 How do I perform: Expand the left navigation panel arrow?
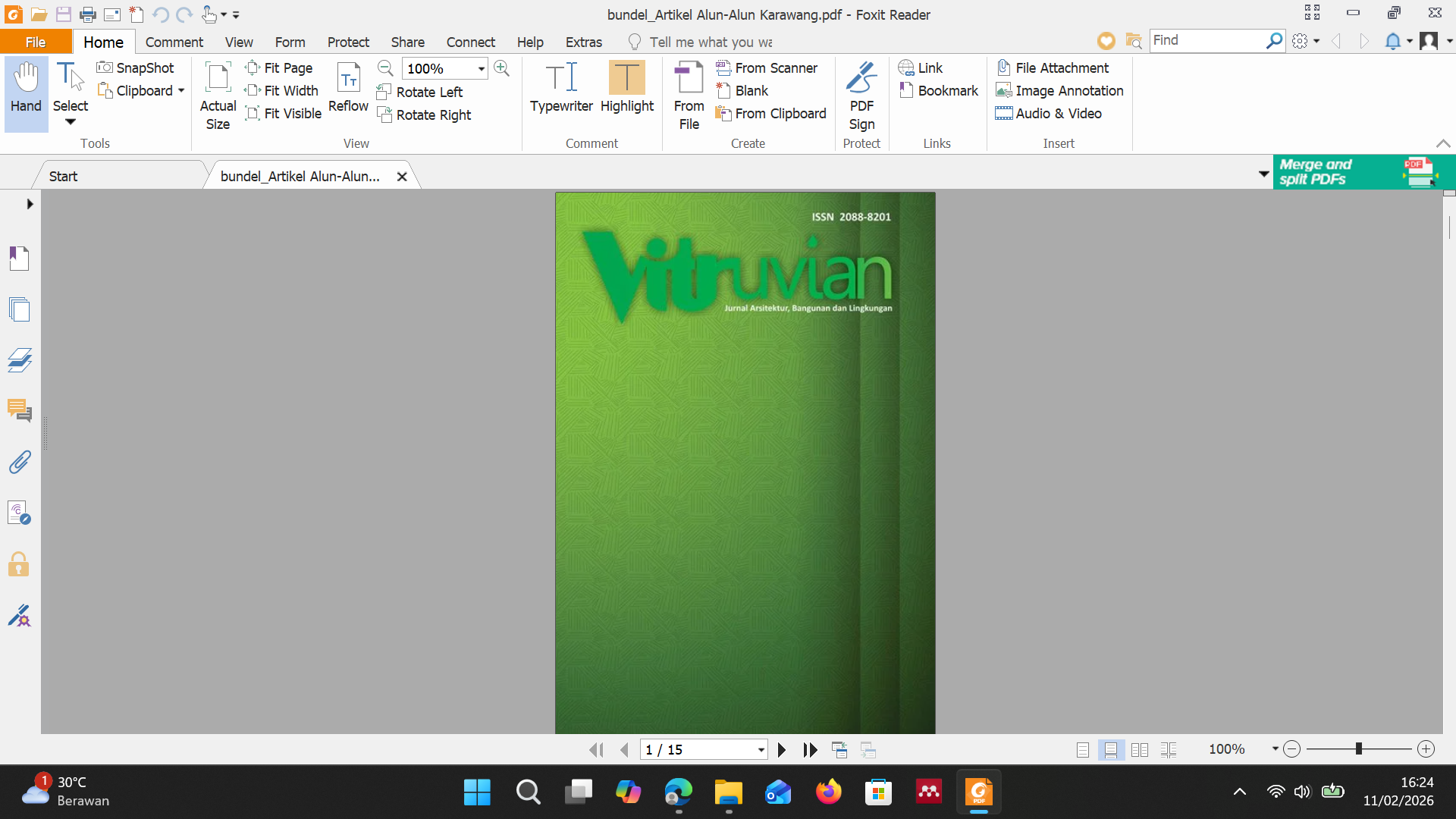pos(30,204)
